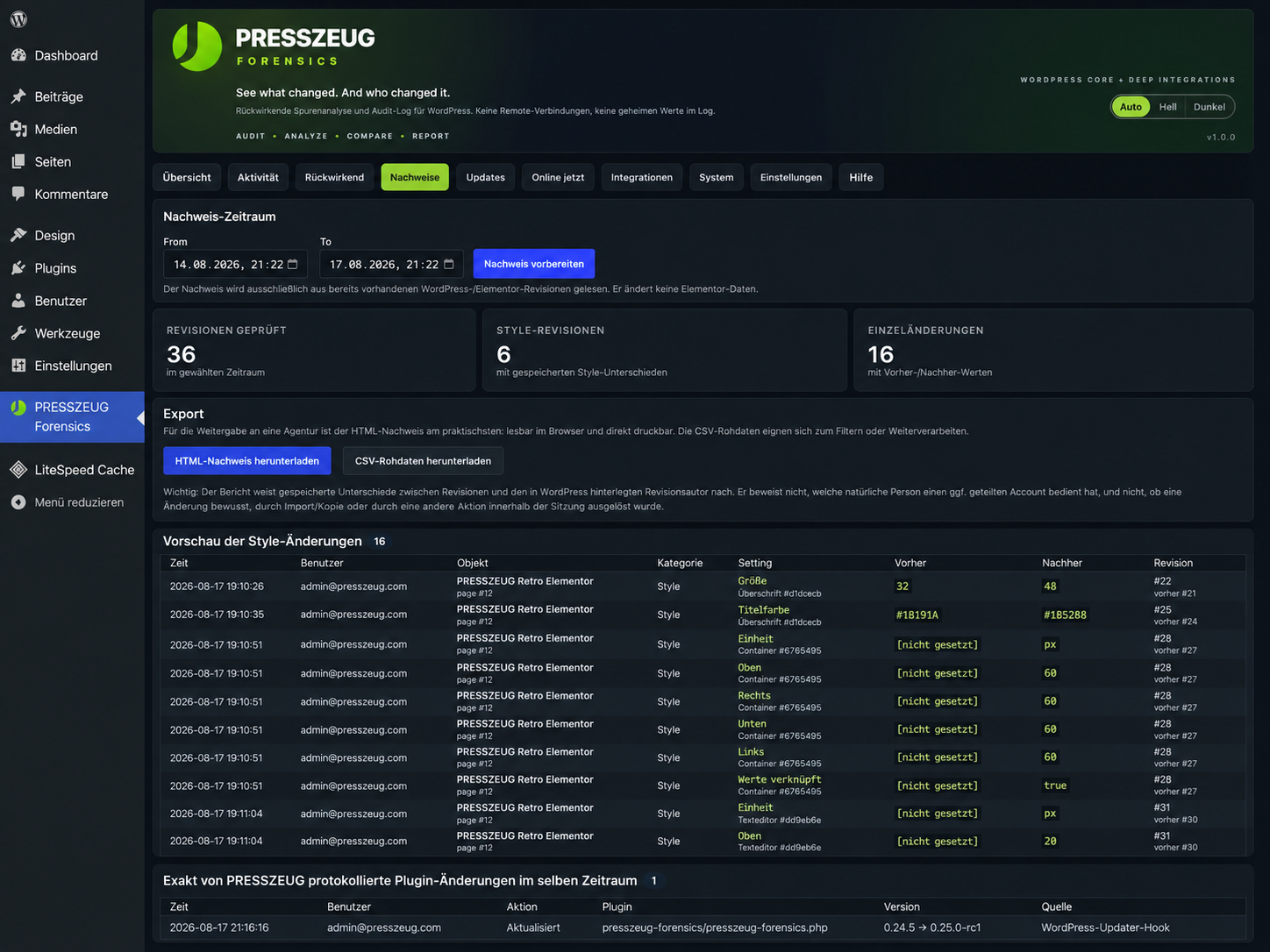Click plugin path presszeug-forensics/presszeug-forensics.php
1270x952 pixels.
[x=715, y=927]
